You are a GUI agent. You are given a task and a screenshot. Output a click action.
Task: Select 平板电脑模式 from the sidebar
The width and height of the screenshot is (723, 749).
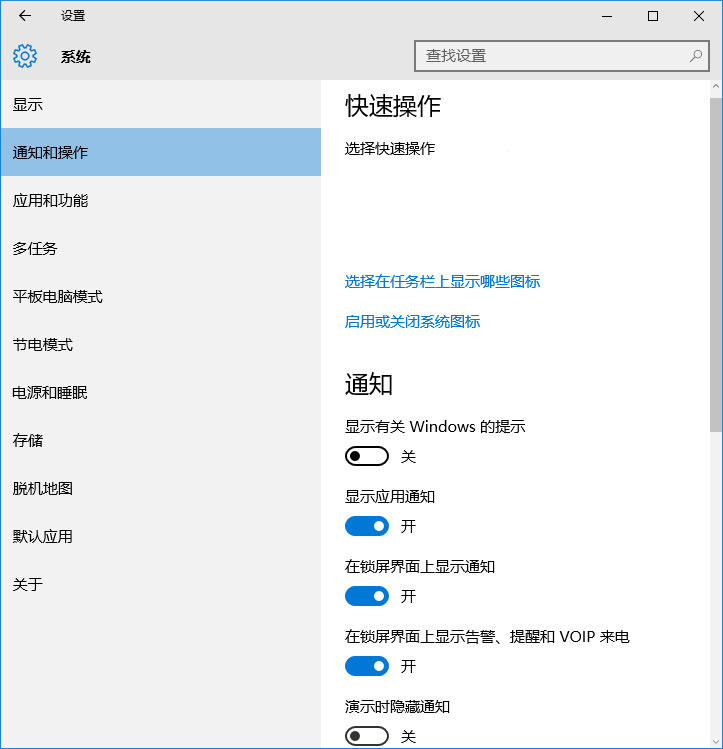(57, 297)
